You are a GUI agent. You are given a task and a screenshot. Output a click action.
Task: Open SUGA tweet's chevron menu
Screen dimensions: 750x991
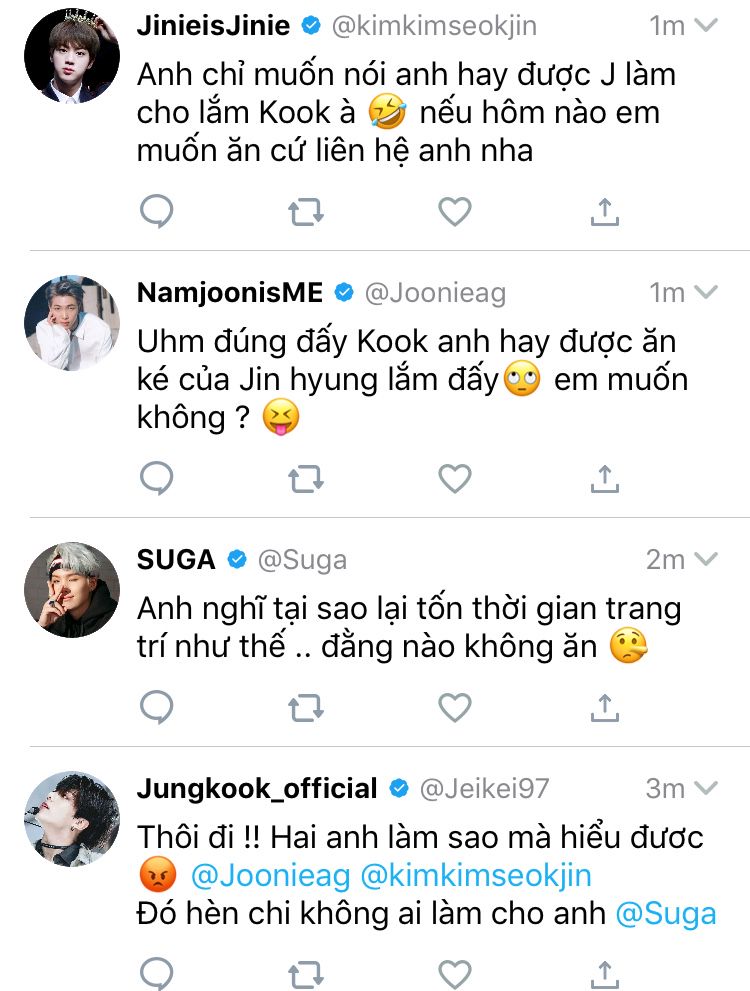point(706,560)
